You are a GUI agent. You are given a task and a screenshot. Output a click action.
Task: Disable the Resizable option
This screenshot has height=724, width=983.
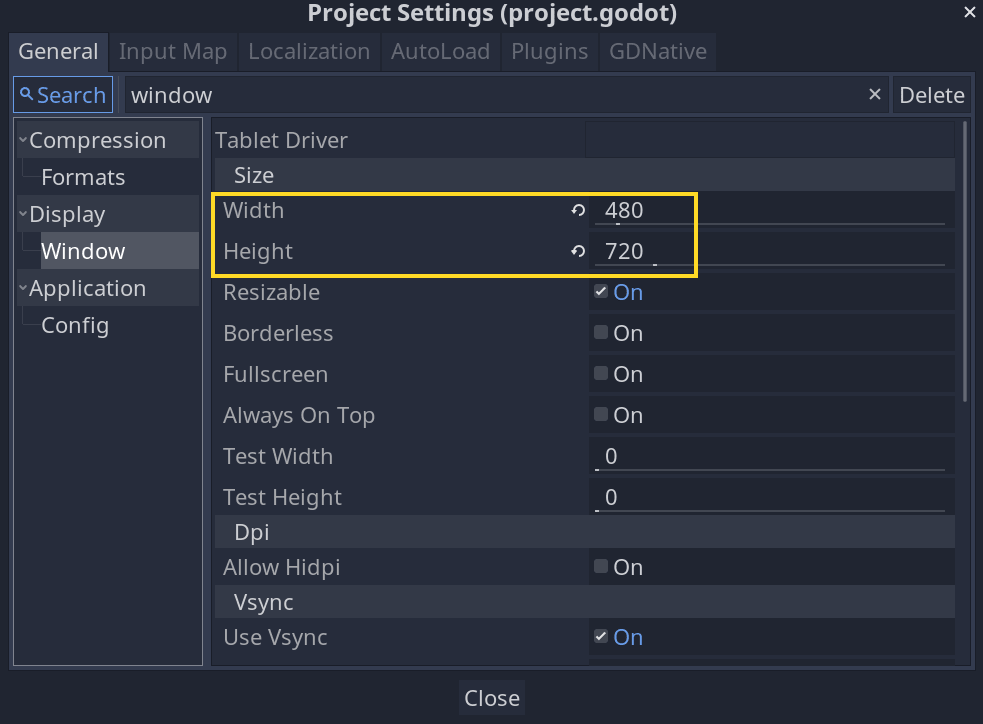coord(600,292)
